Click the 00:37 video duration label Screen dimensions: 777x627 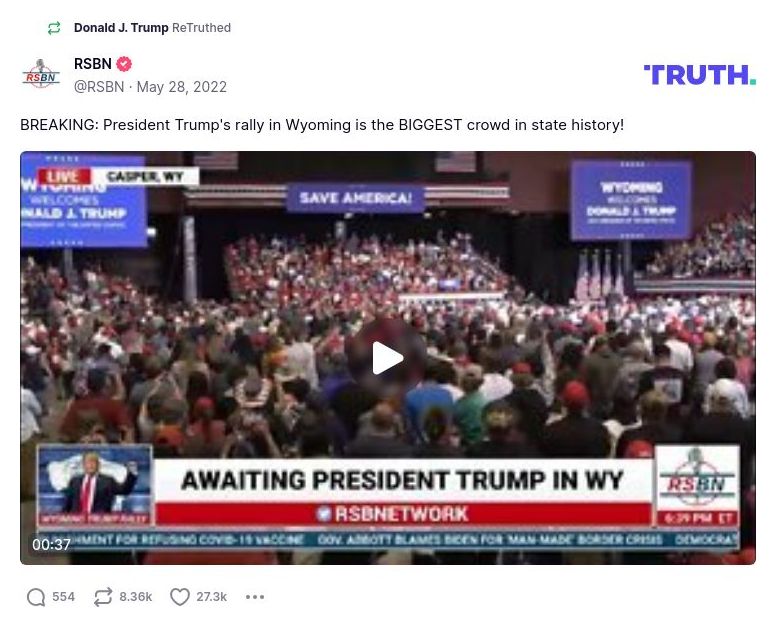tap(51, 544)
